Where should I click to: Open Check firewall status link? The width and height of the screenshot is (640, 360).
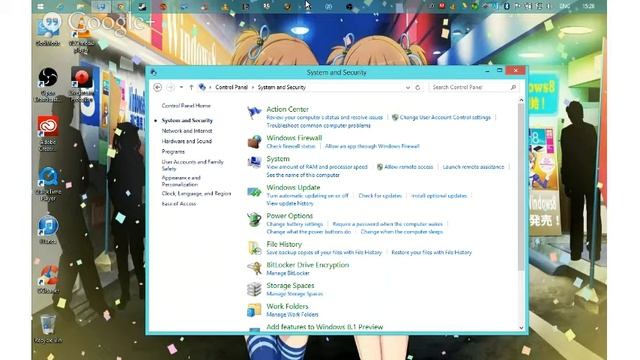[x=291, y=146]
